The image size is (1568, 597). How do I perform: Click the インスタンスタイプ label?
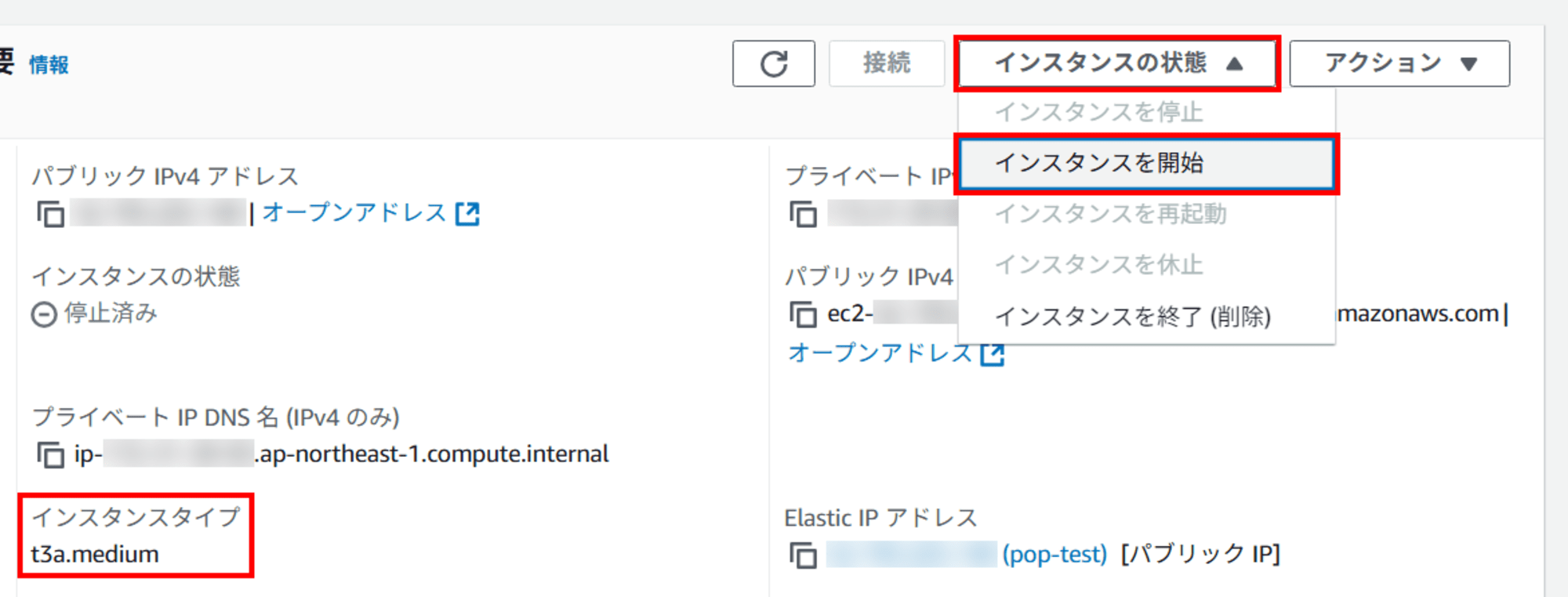[x=136, y=517]
